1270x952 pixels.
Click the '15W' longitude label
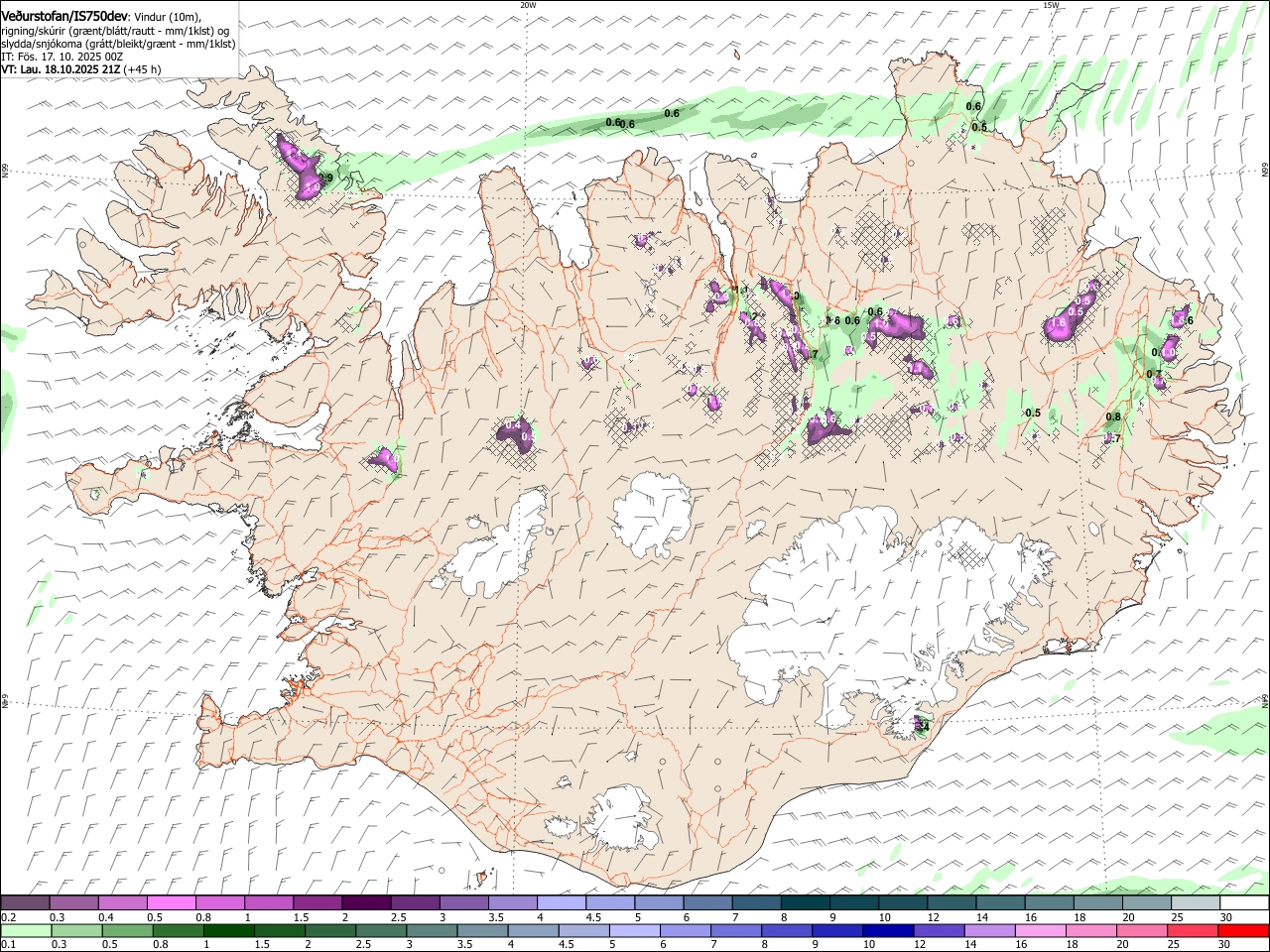(1050, 5)
